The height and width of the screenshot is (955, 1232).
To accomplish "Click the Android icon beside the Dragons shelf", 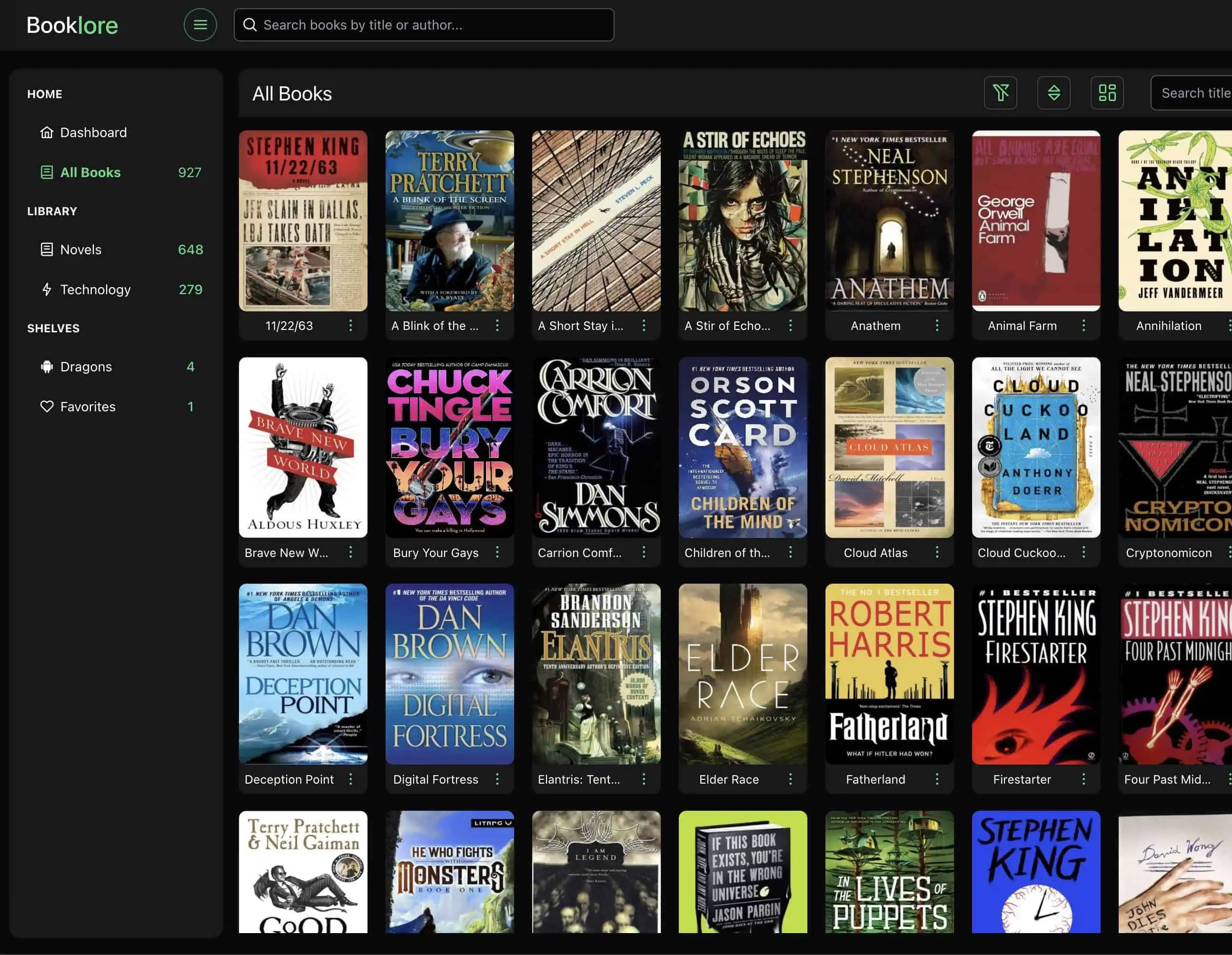I will (x=48, y=366).
